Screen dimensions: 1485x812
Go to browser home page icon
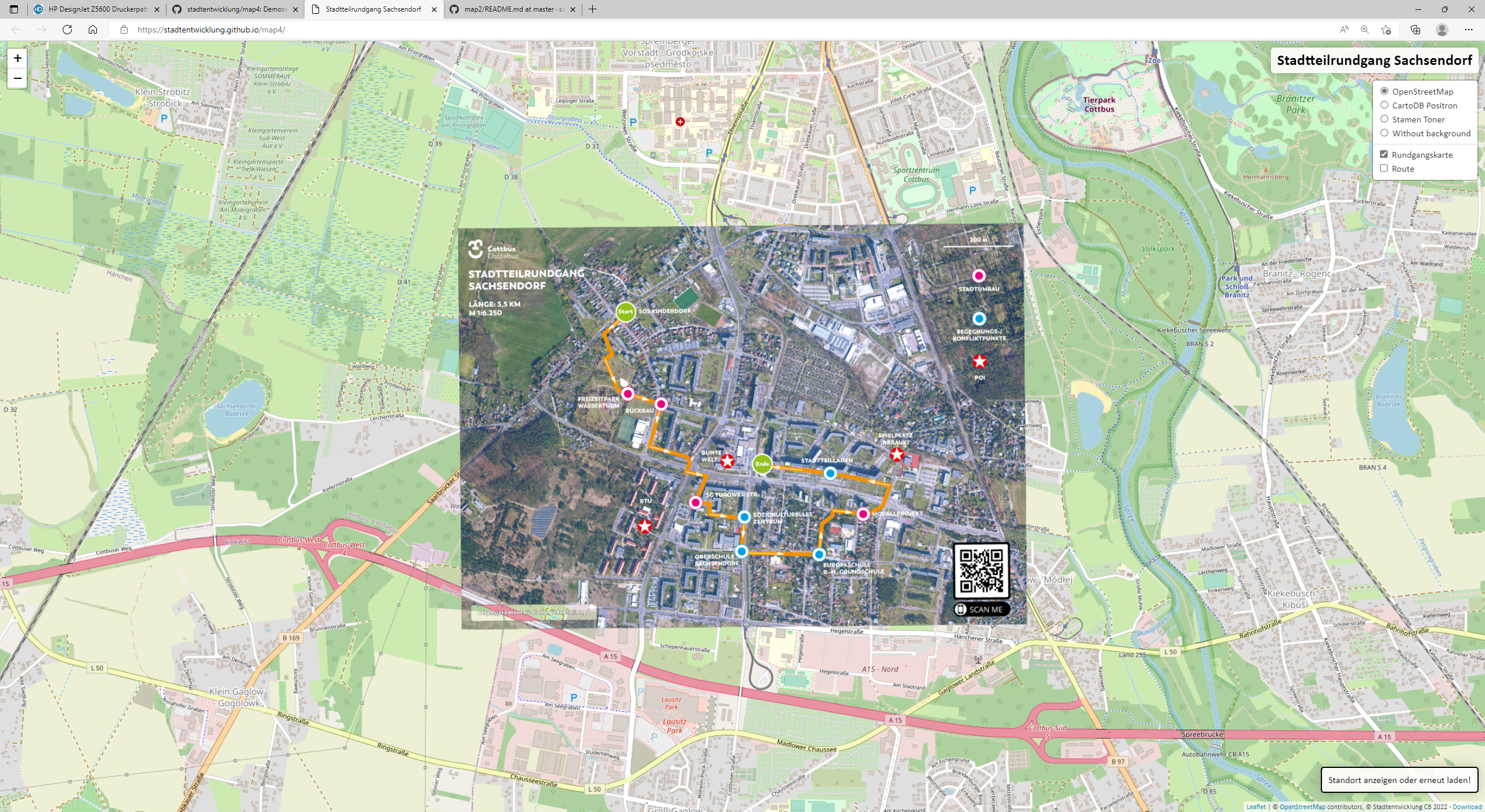(x=93, y=30)
